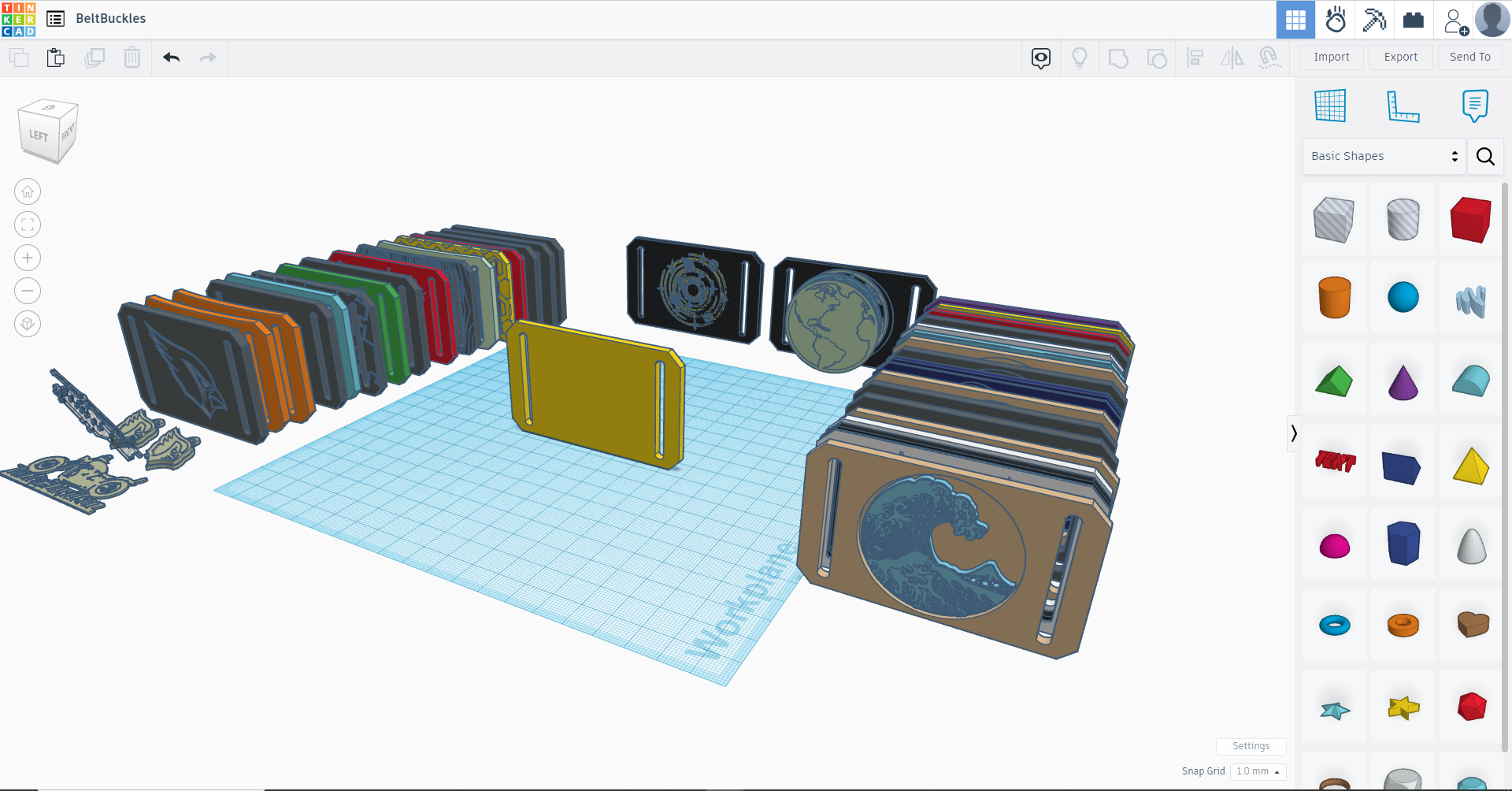Screen dimensions: 1512x791
Task: Select the blue Torus shape
Action: coord(1334,626)
